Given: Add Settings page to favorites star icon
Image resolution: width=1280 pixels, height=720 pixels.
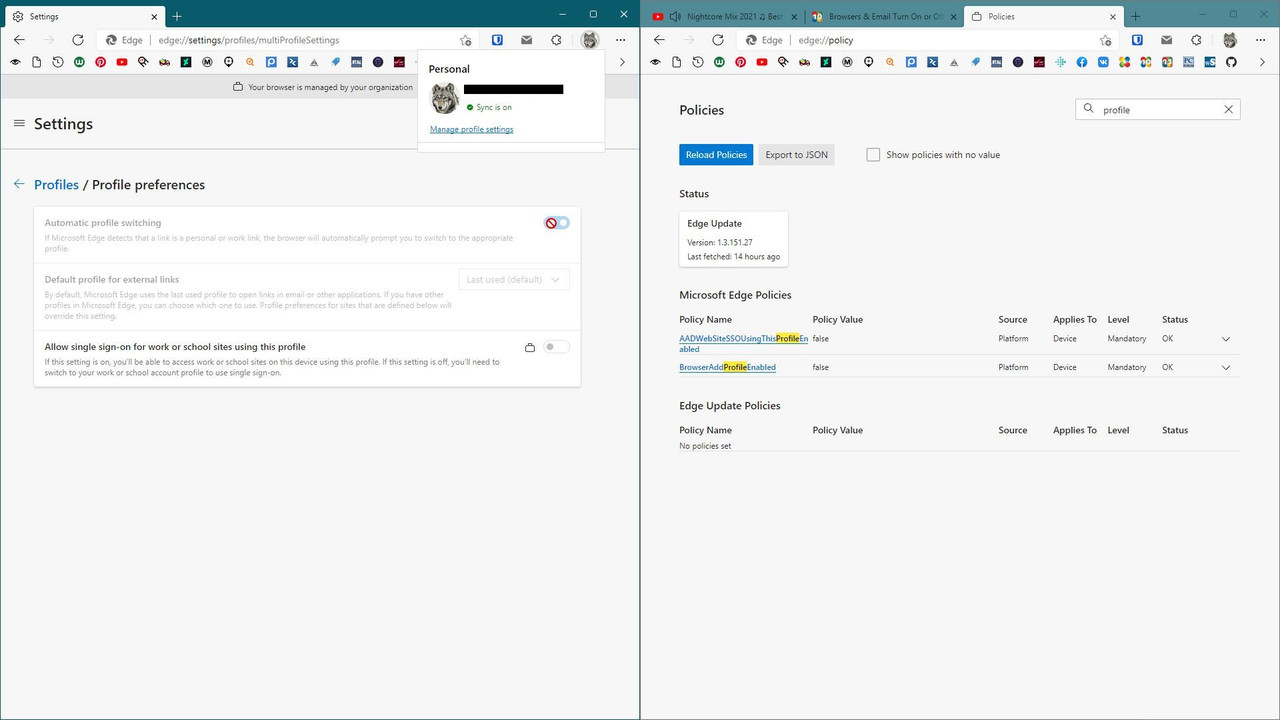Looking at the screenshot, I should click(x=465, y=40).
